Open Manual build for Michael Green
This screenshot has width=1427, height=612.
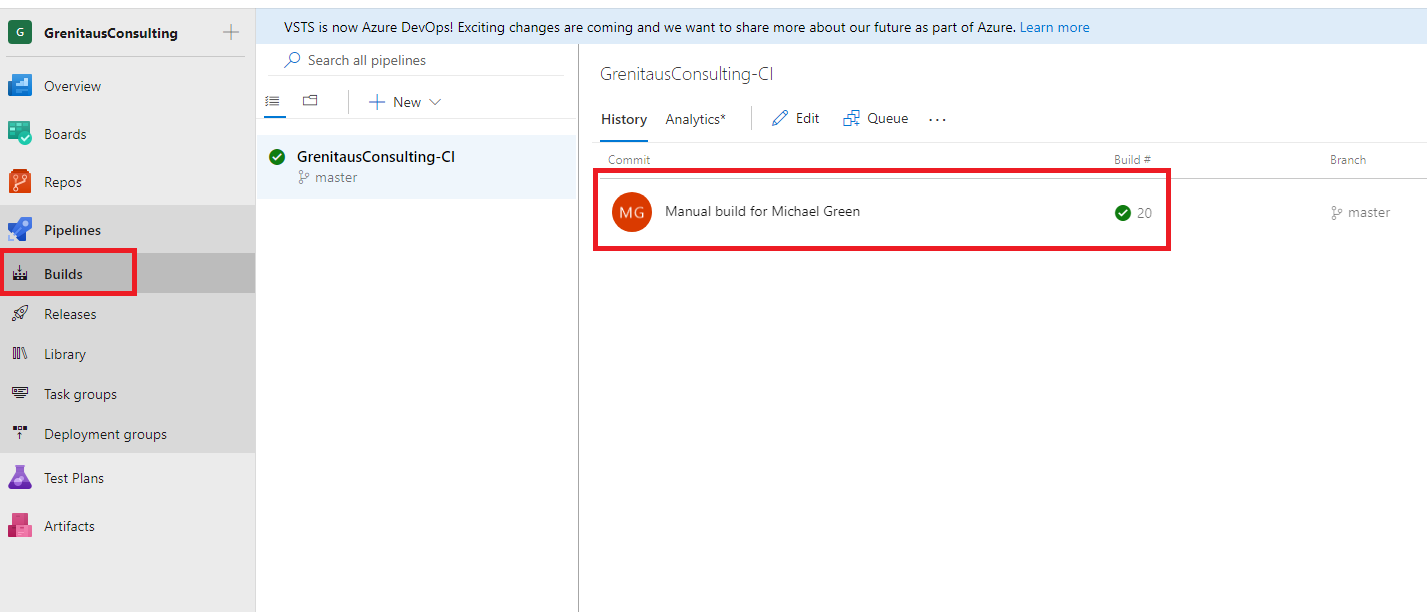click(762, 211)
